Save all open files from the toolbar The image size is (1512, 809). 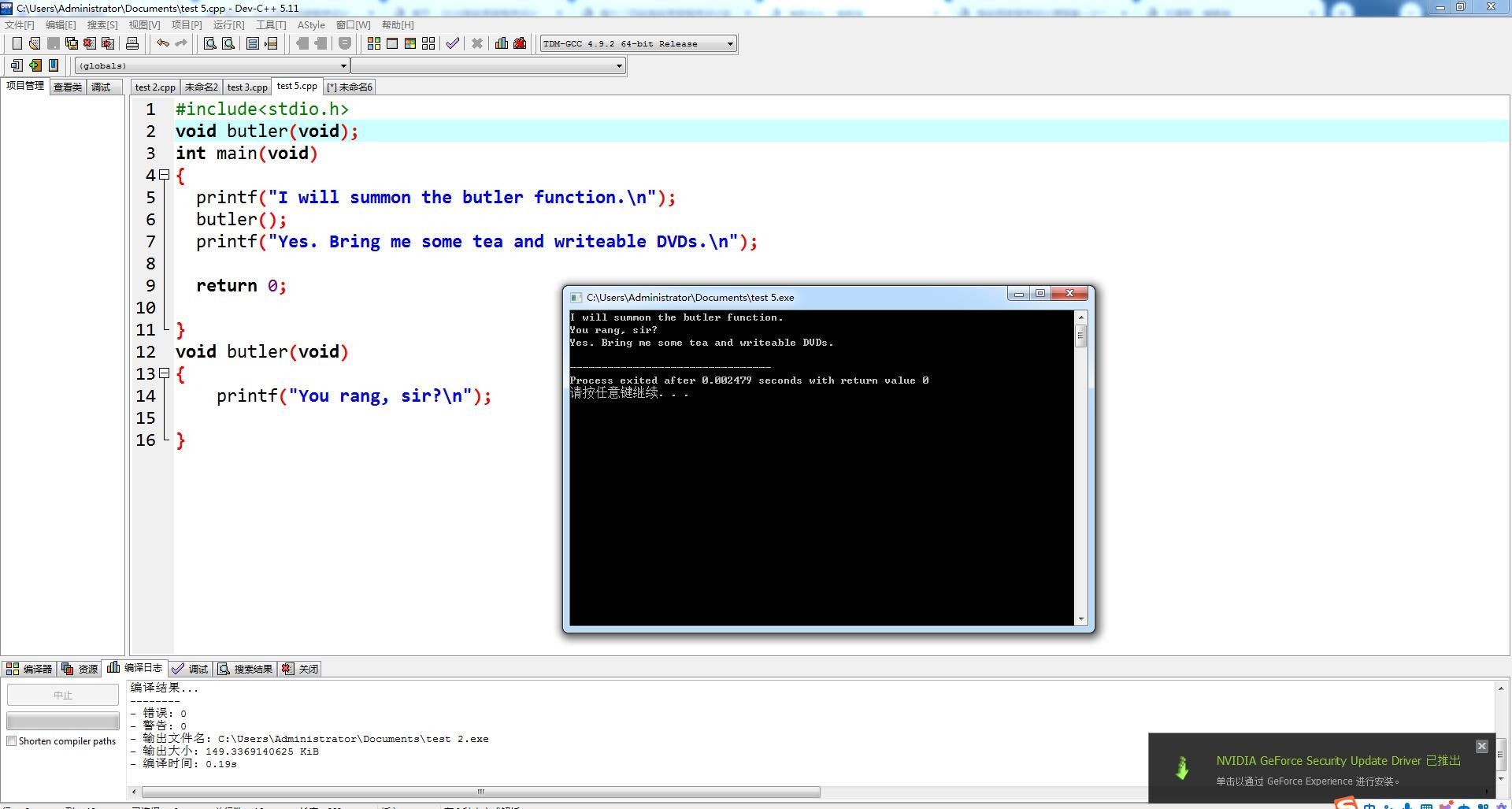coord(71,43)
